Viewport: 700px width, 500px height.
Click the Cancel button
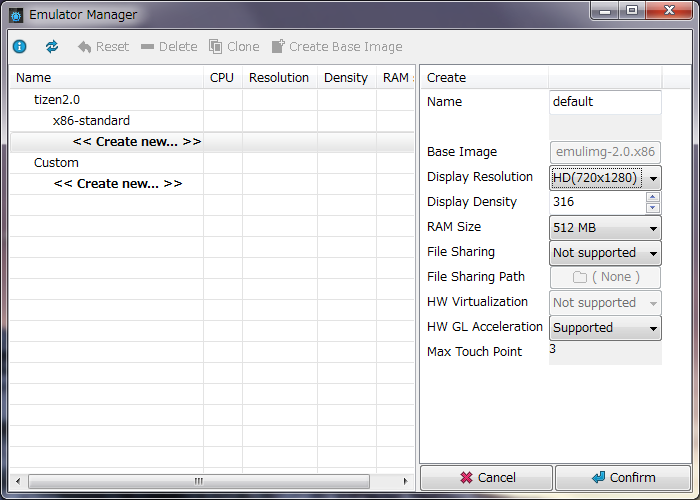[x=487, y=478]
